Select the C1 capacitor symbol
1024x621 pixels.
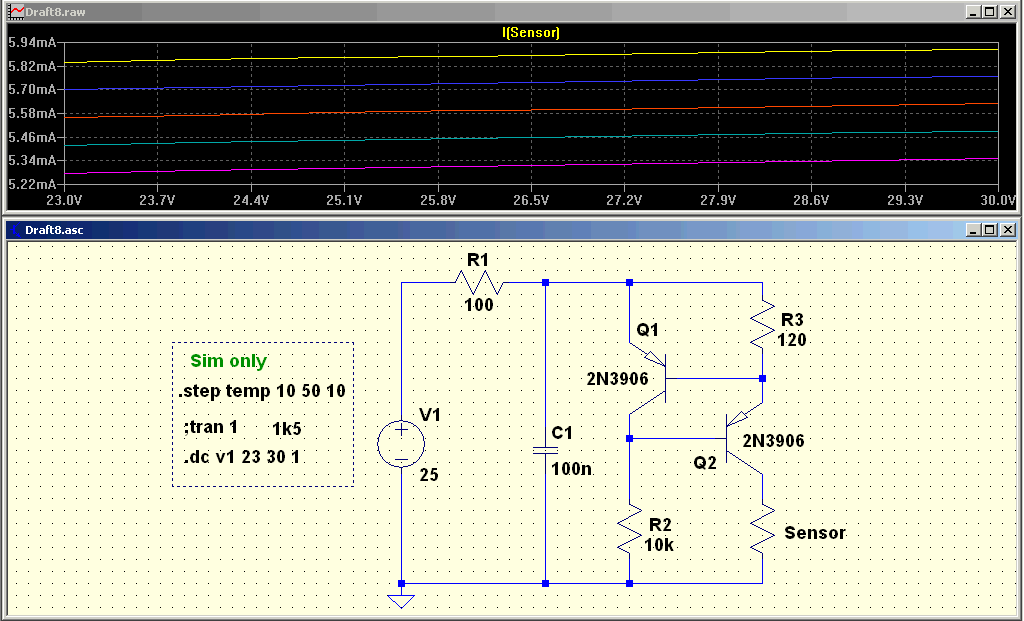tap(545, 450)
